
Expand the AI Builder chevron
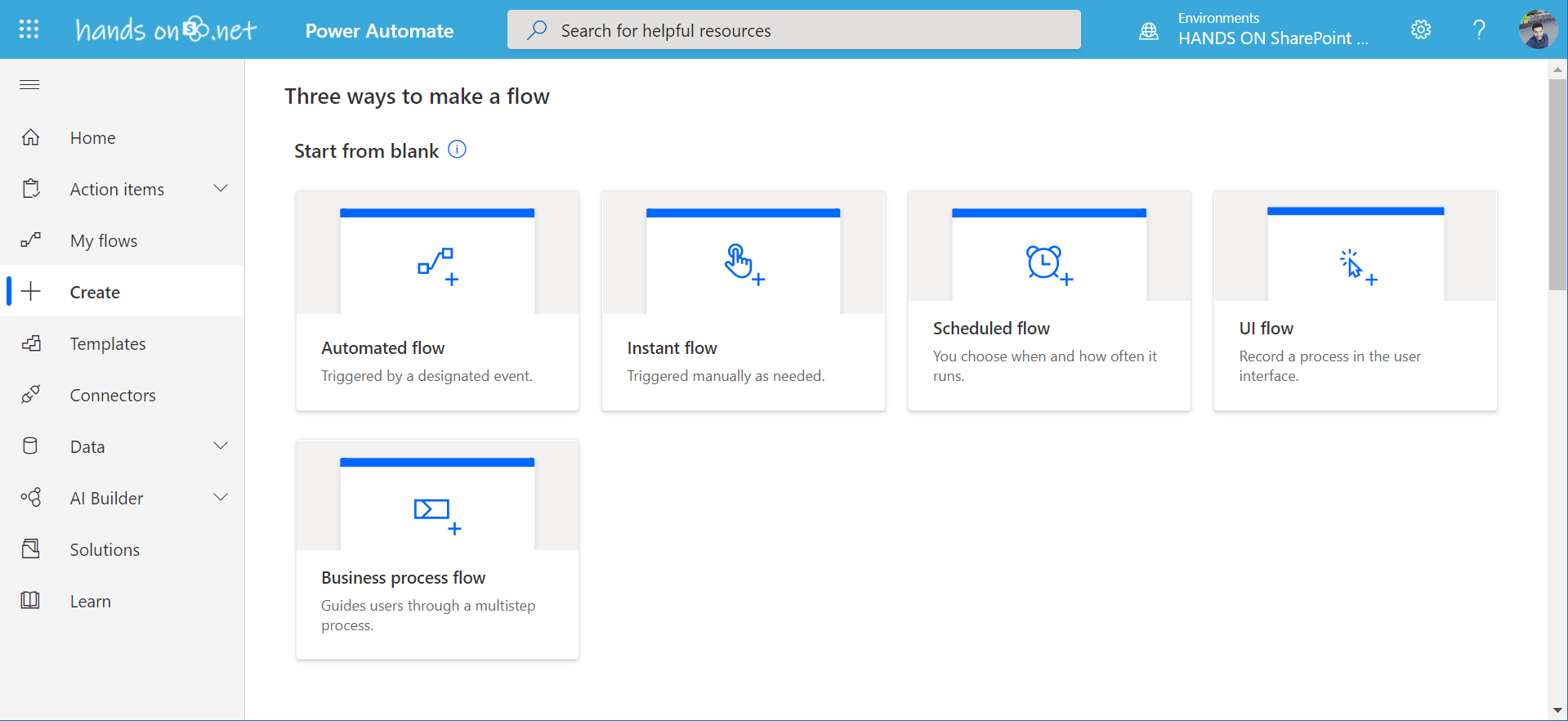pos(221,498)
